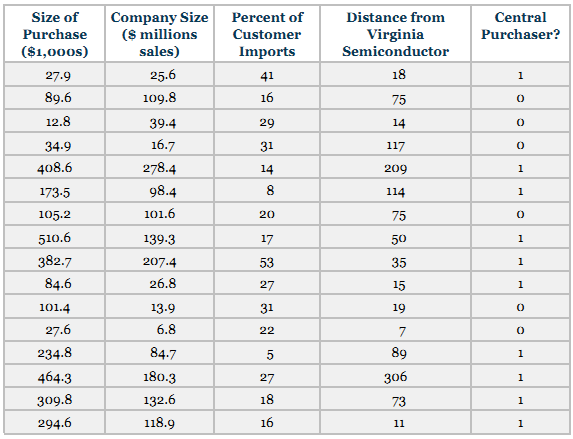Select the cell with purchase value 294.6
The width and height of the screenshot is (573, 439).
point(55,423)
